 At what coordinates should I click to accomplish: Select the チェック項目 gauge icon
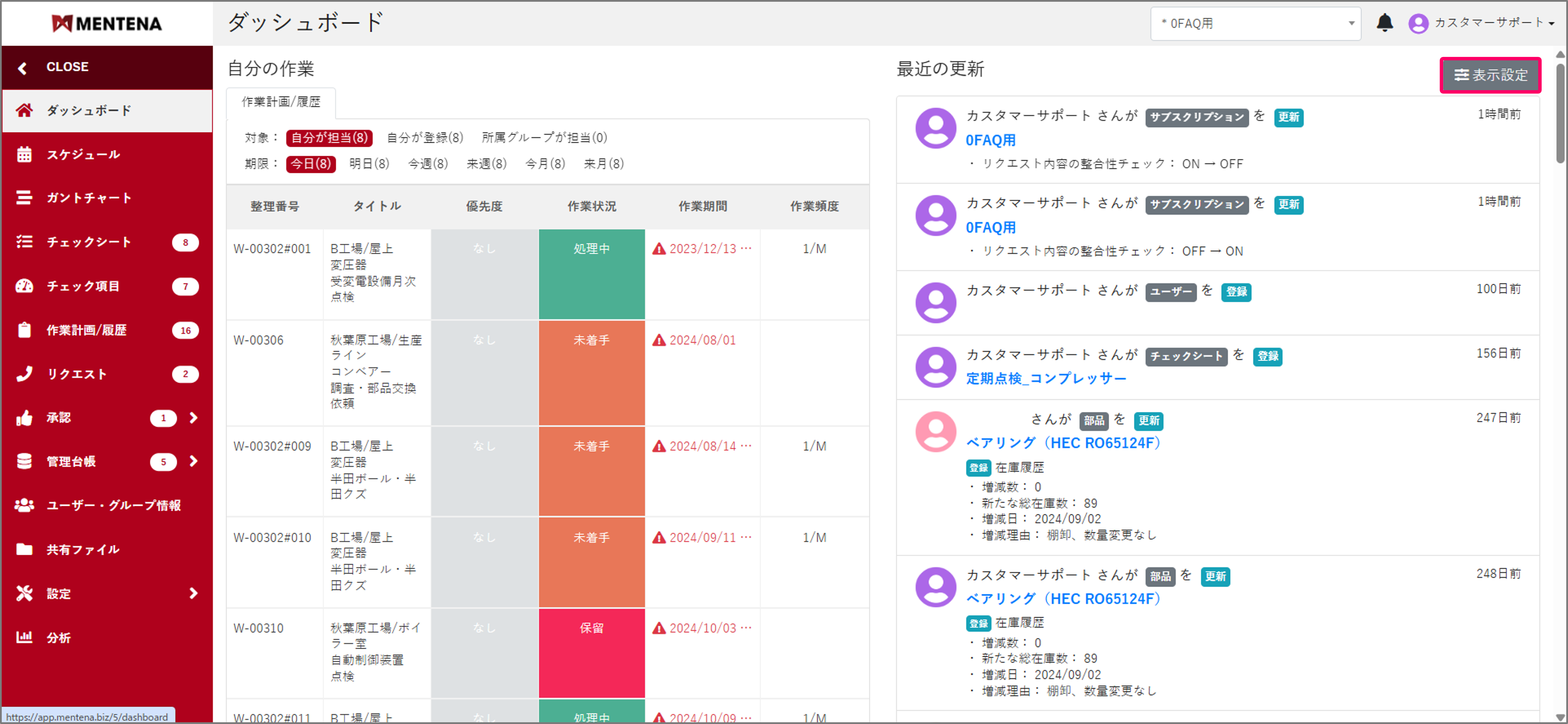[24, 286]
